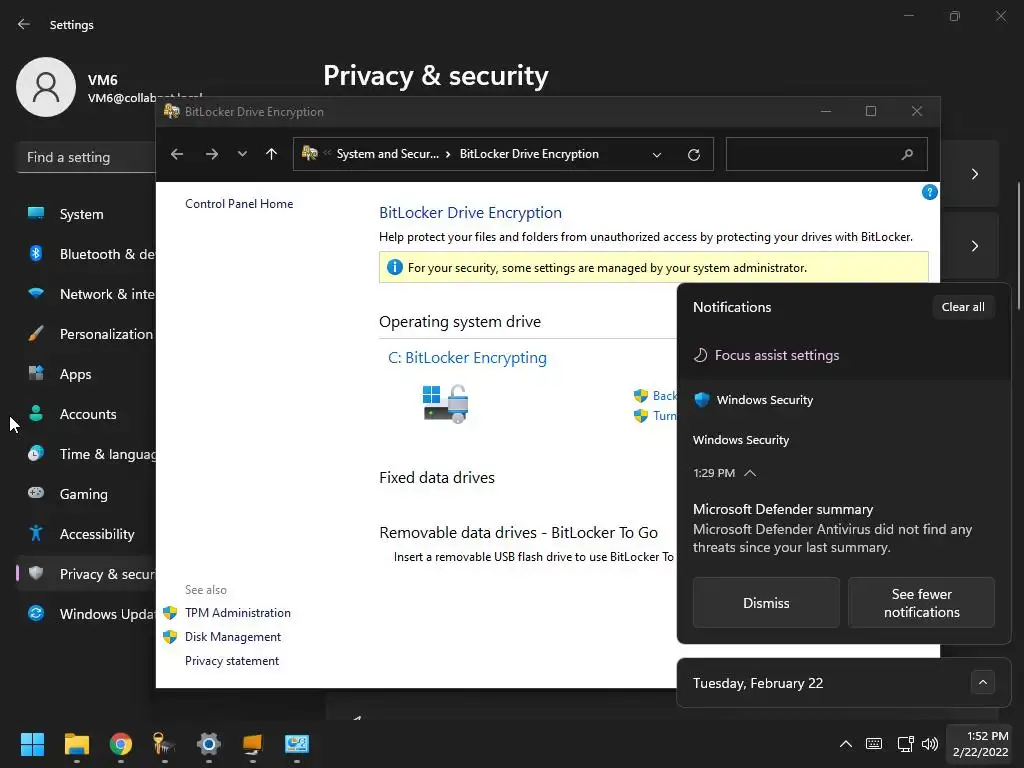
Task: Open Windows Start menu
Action: tap(32, 744)
